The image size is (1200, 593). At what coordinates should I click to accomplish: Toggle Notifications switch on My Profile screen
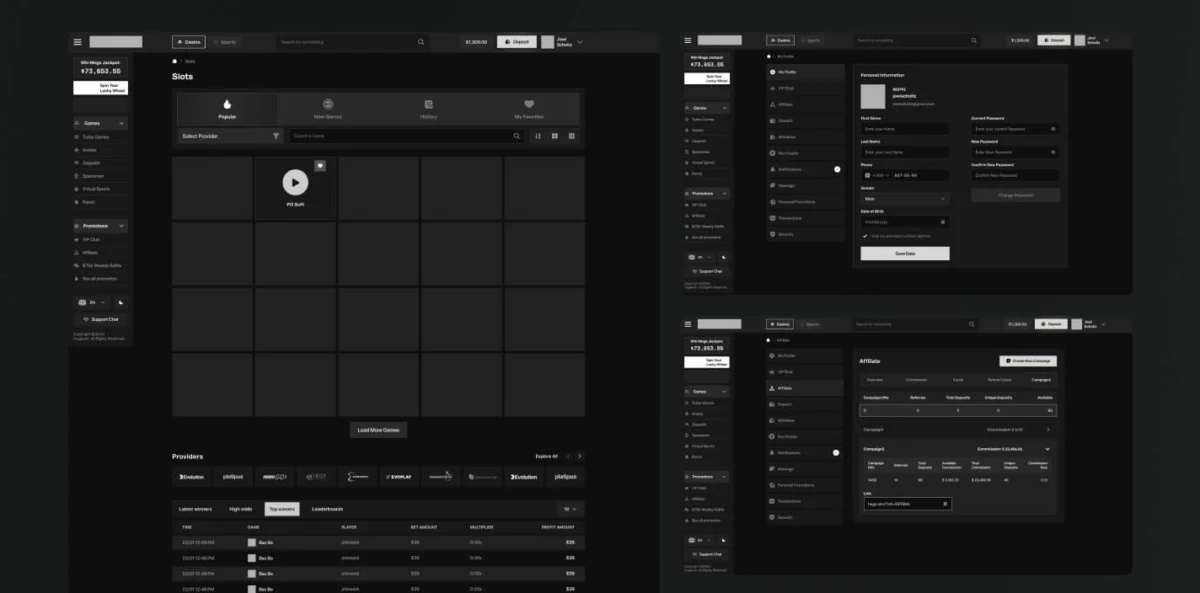click(x=837, y=169)
